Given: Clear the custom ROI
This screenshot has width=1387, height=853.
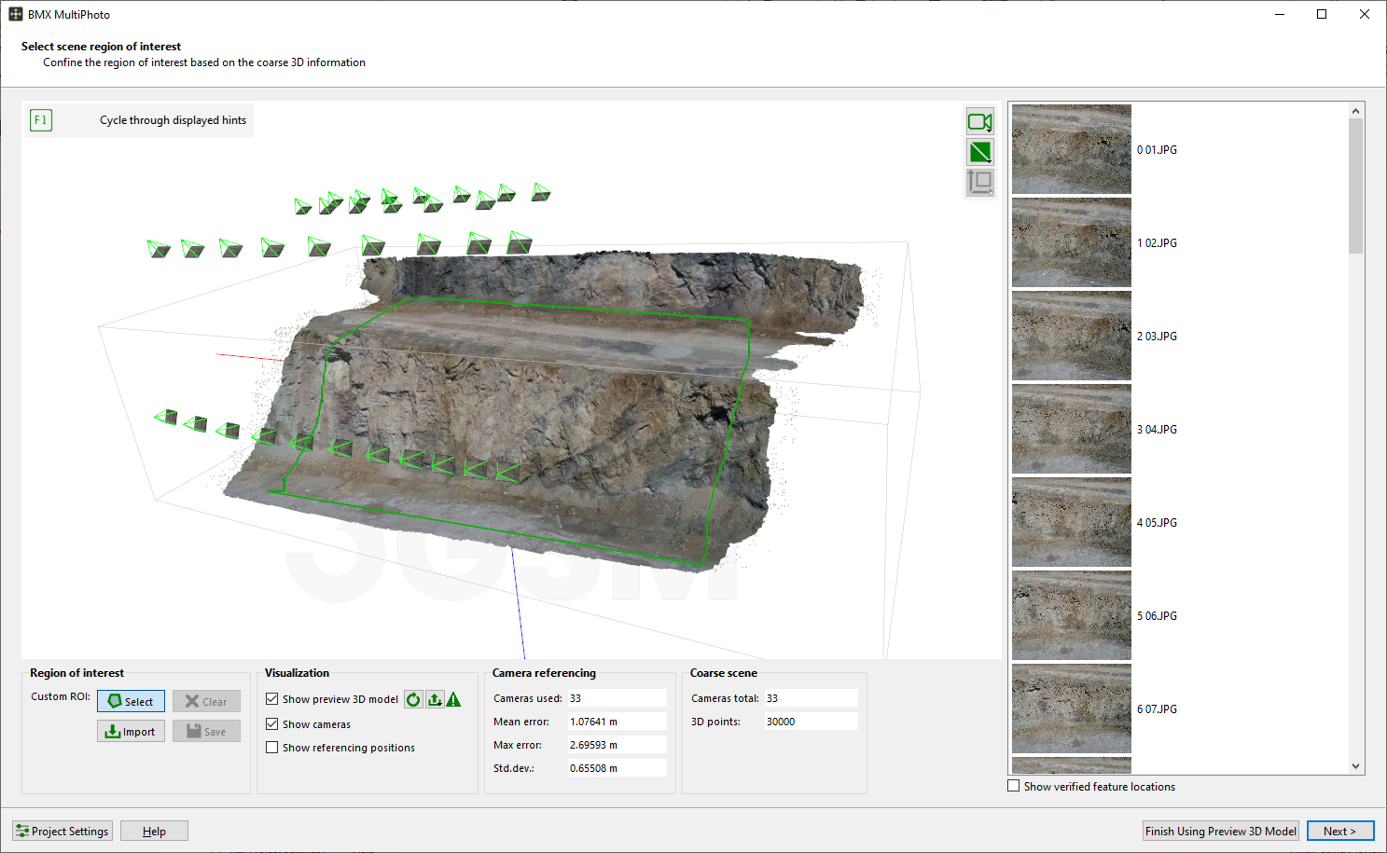Looking at the screenshot, I should pos(206,701).
